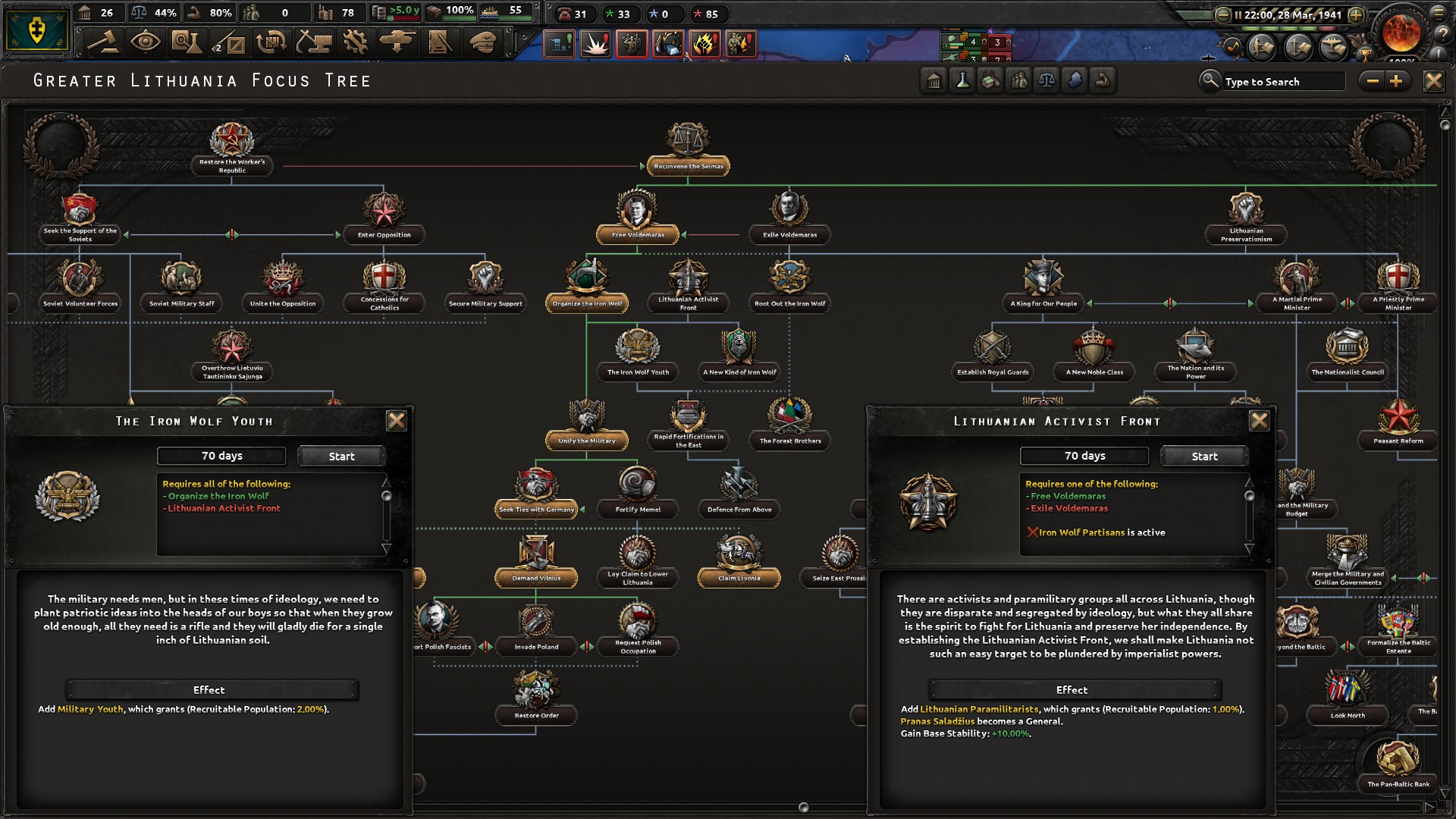Open the army deployment arrow icon
Viewport: 1456px width, 819px height.
397,43
